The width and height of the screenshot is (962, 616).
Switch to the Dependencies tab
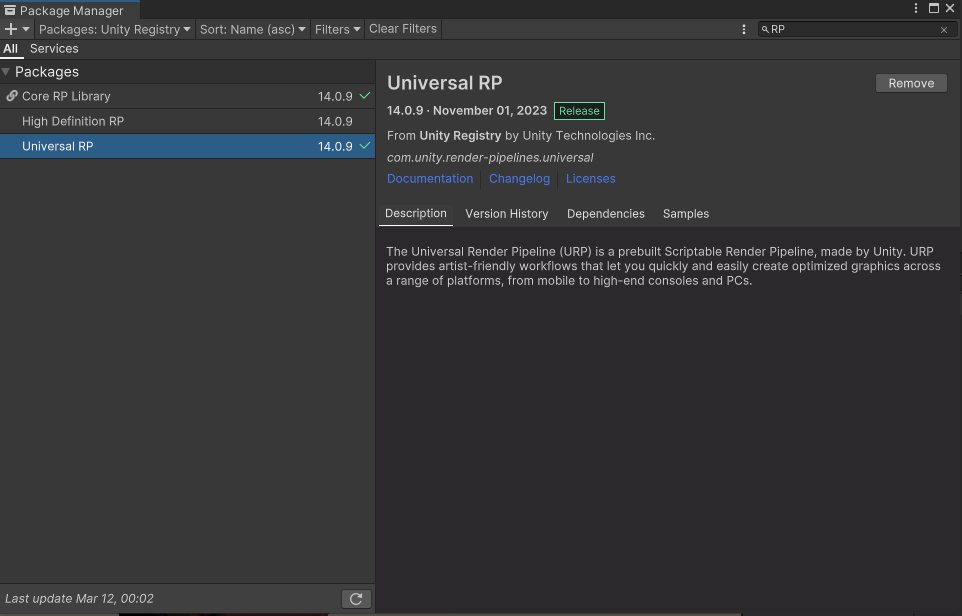pos(606,214)
